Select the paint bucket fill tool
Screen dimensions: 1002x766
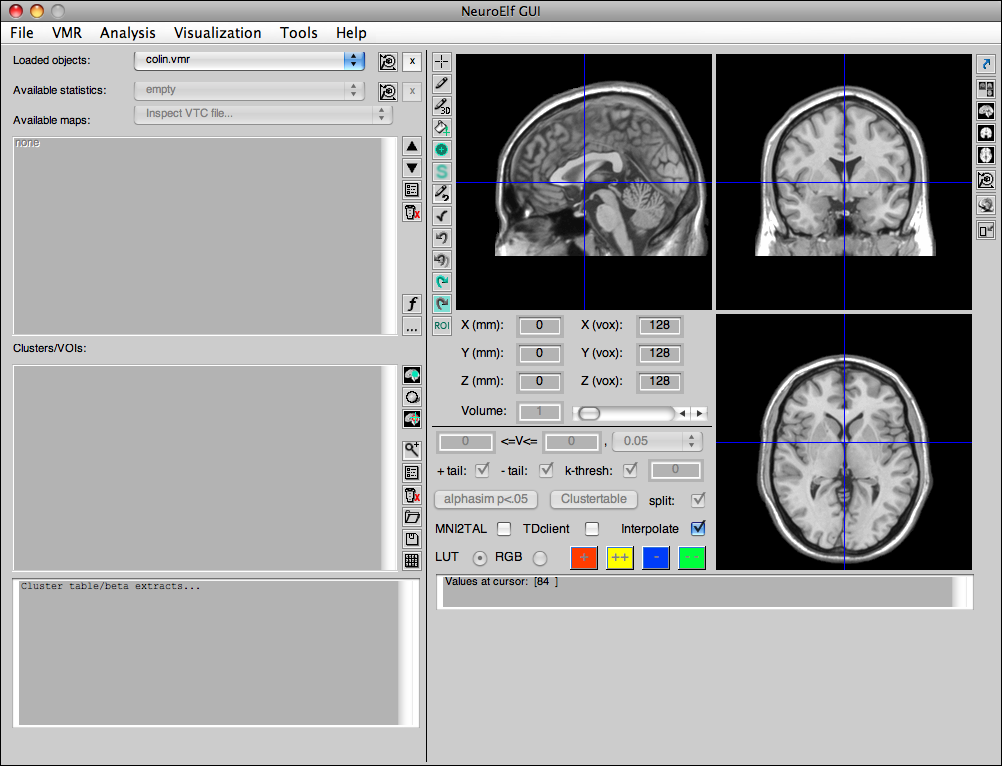click(x=442, y=127)
